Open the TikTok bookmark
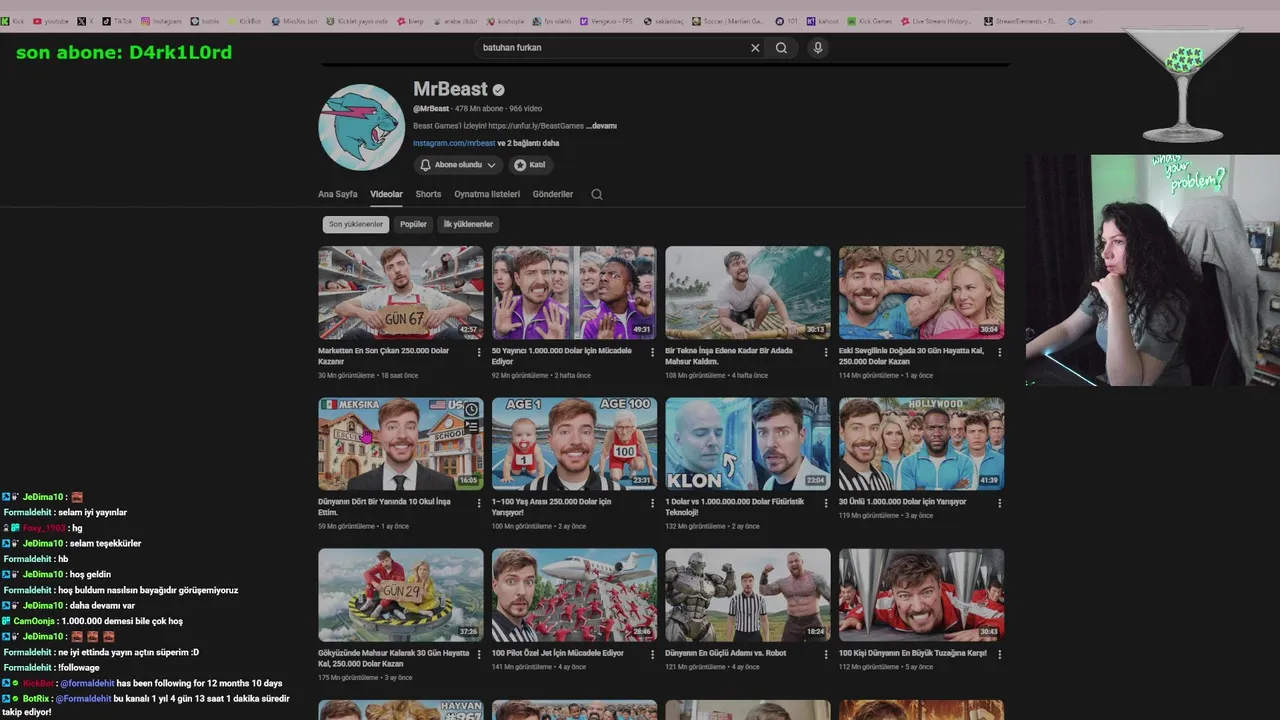 pyautogui.click(x=117, y=21)
